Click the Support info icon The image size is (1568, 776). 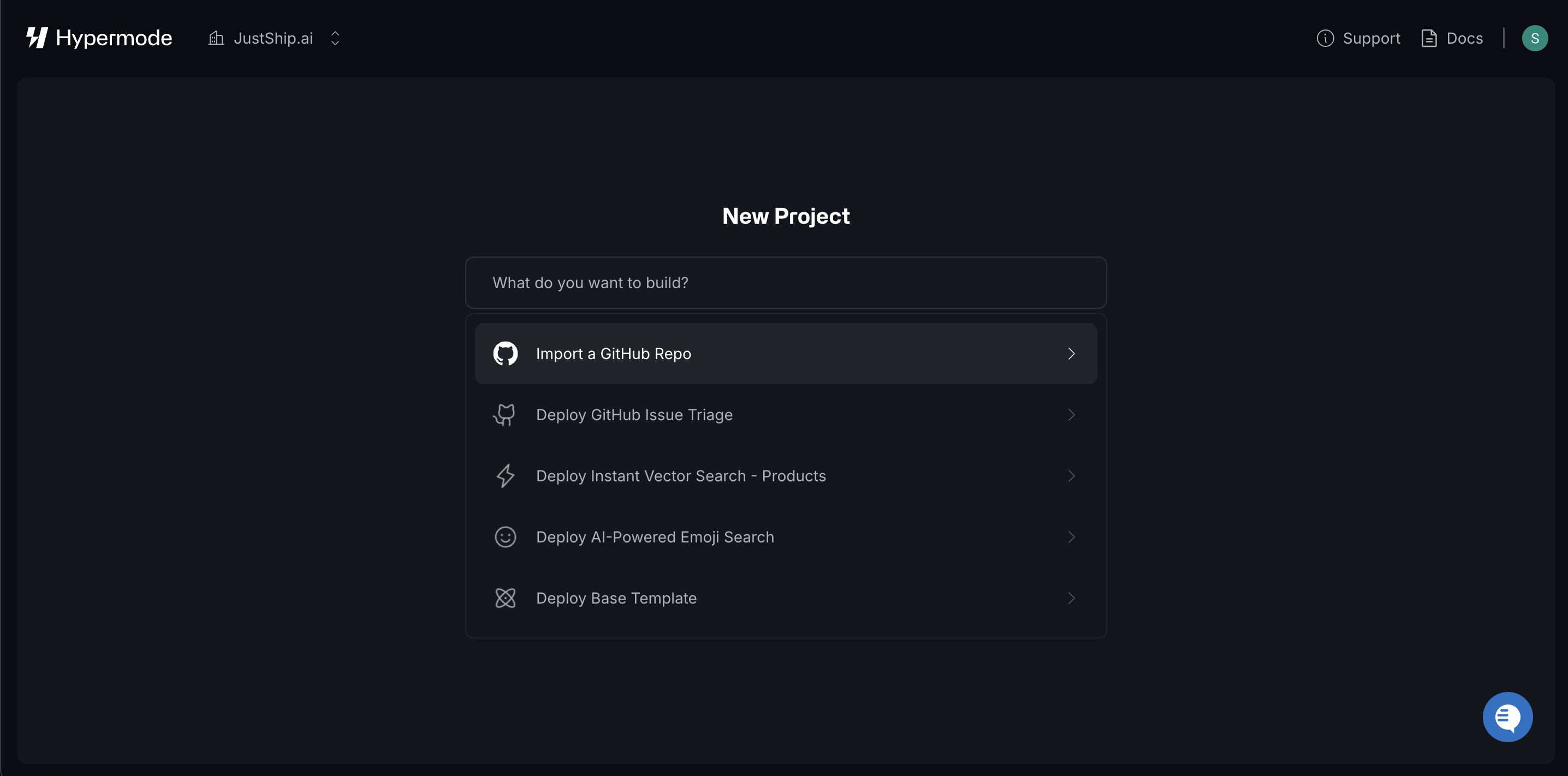(1326, 38)
